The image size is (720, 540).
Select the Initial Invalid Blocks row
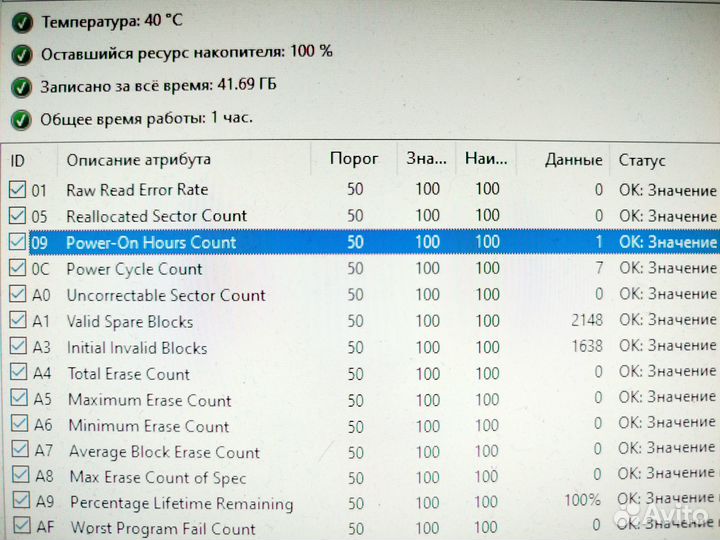tap(137, 348)
